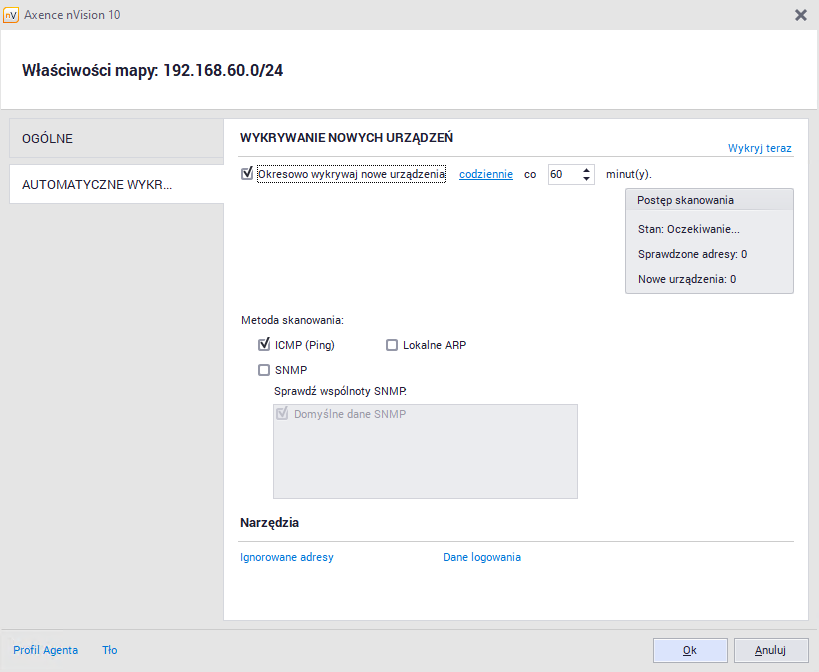Close the map properties dialog
Screen dimensions: 819x672
point(800,15)
